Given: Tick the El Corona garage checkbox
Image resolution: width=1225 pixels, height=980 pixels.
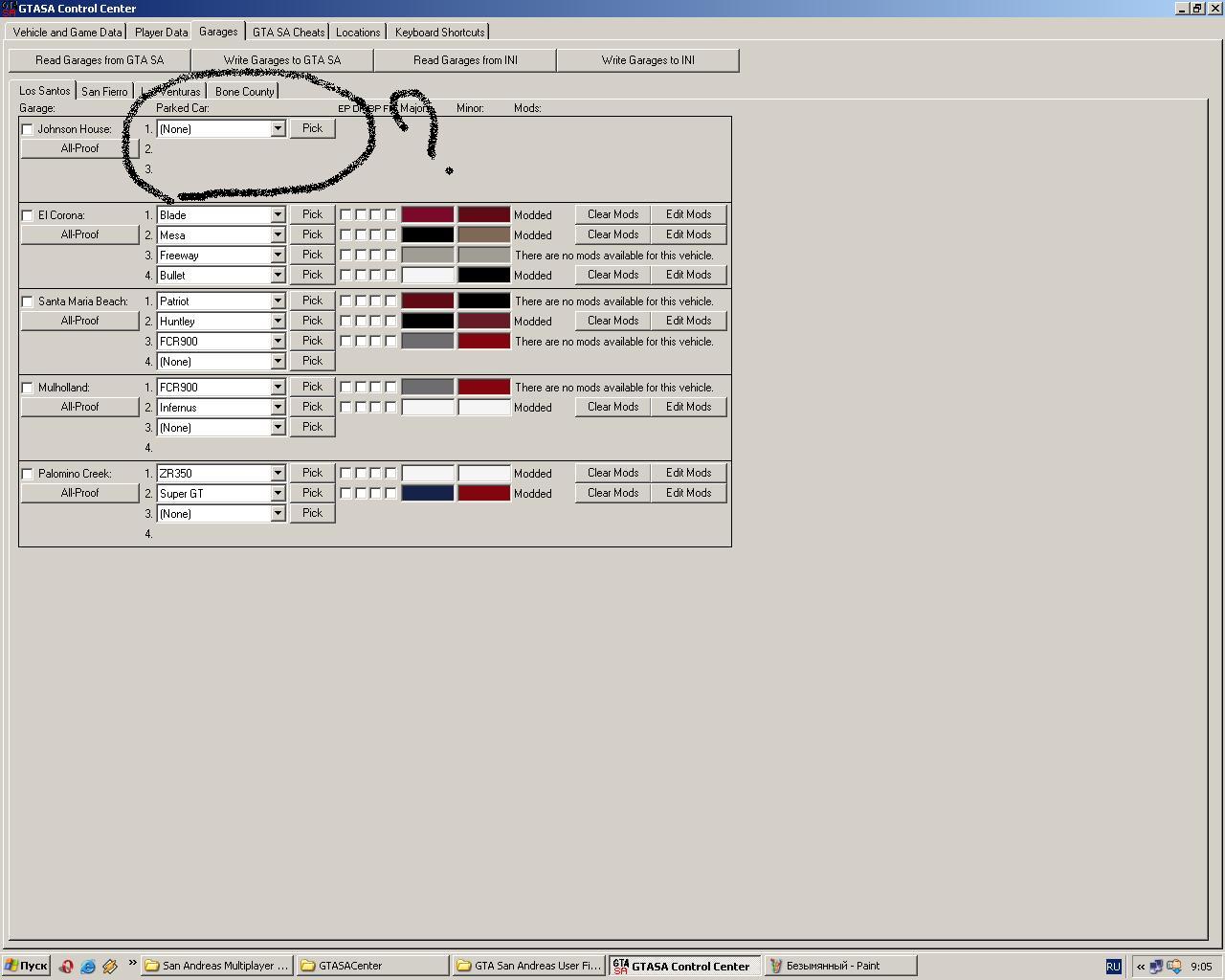Looking at the screenshot, I should 28,215.
